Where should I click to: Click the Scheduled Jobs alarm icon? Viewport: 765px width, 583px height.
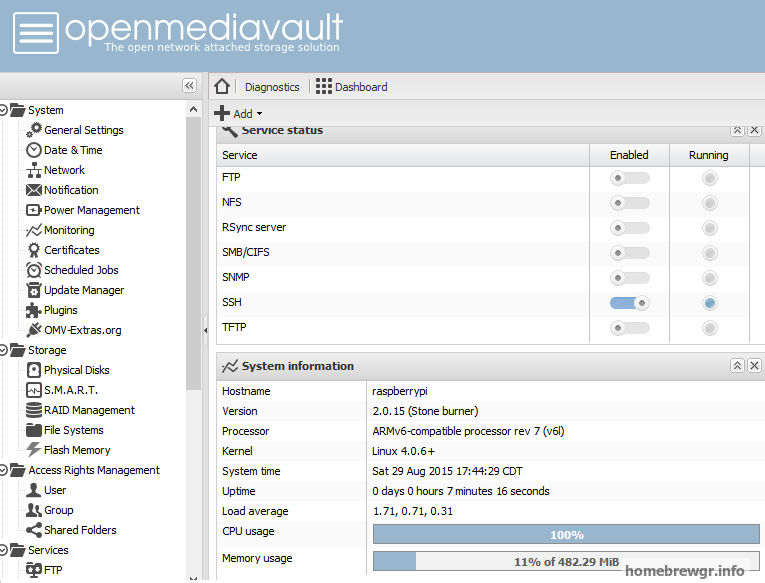[x=34, y=270]
